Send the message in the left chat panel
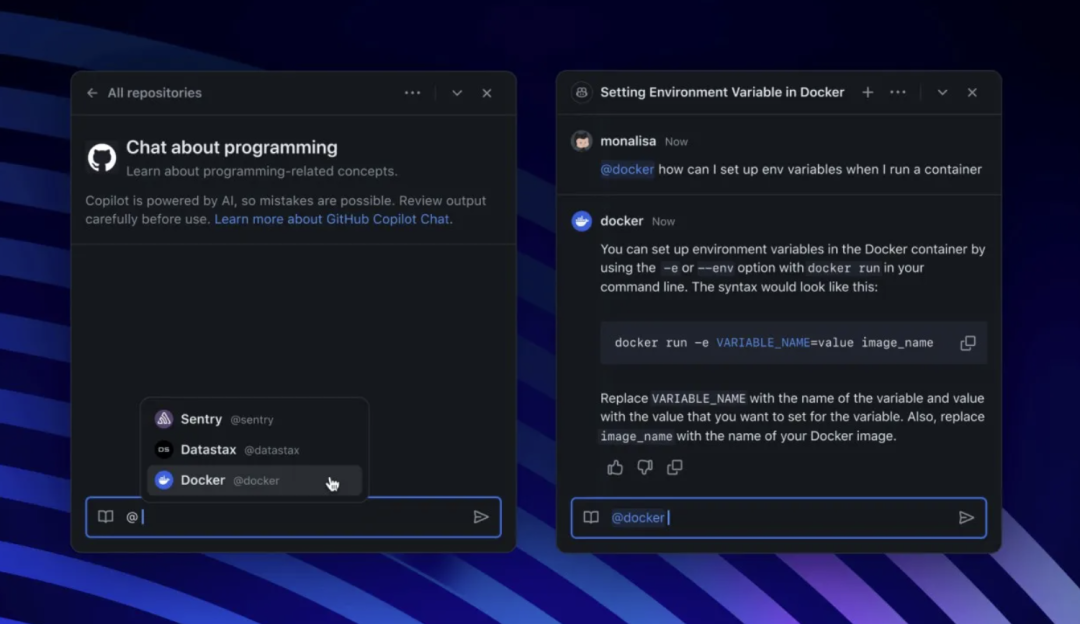 coord(481,517)
